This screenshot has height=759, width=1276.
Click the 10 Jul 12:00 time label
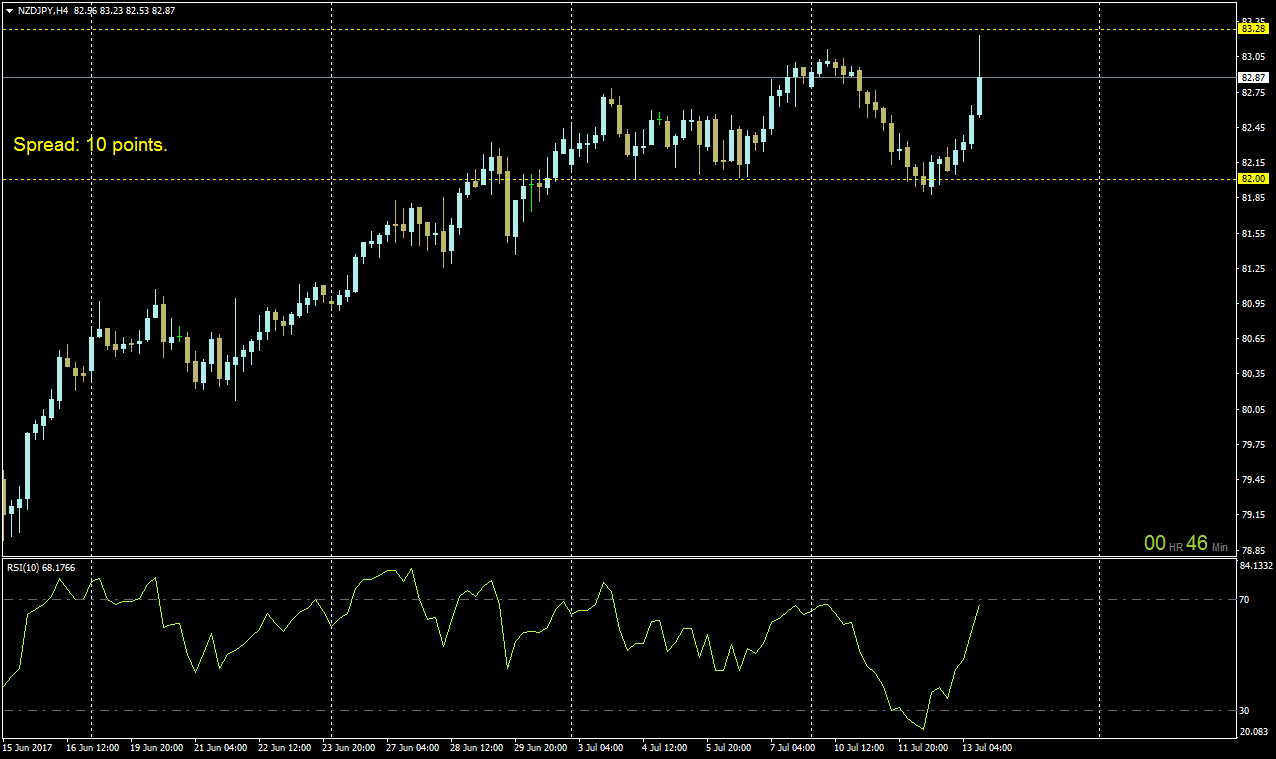coord(860,747)
